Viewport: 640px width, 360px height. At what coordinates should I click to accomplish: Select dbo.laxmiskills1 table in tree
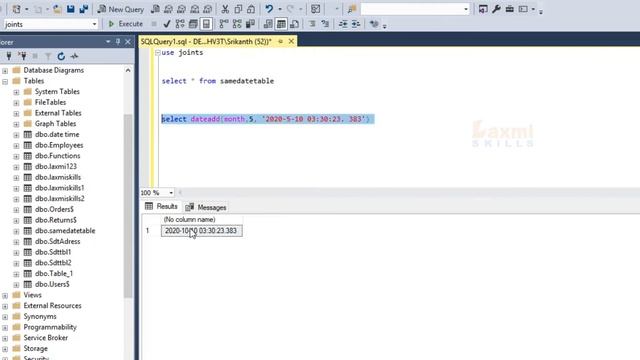pyautogui.click(x=60, y=188)
